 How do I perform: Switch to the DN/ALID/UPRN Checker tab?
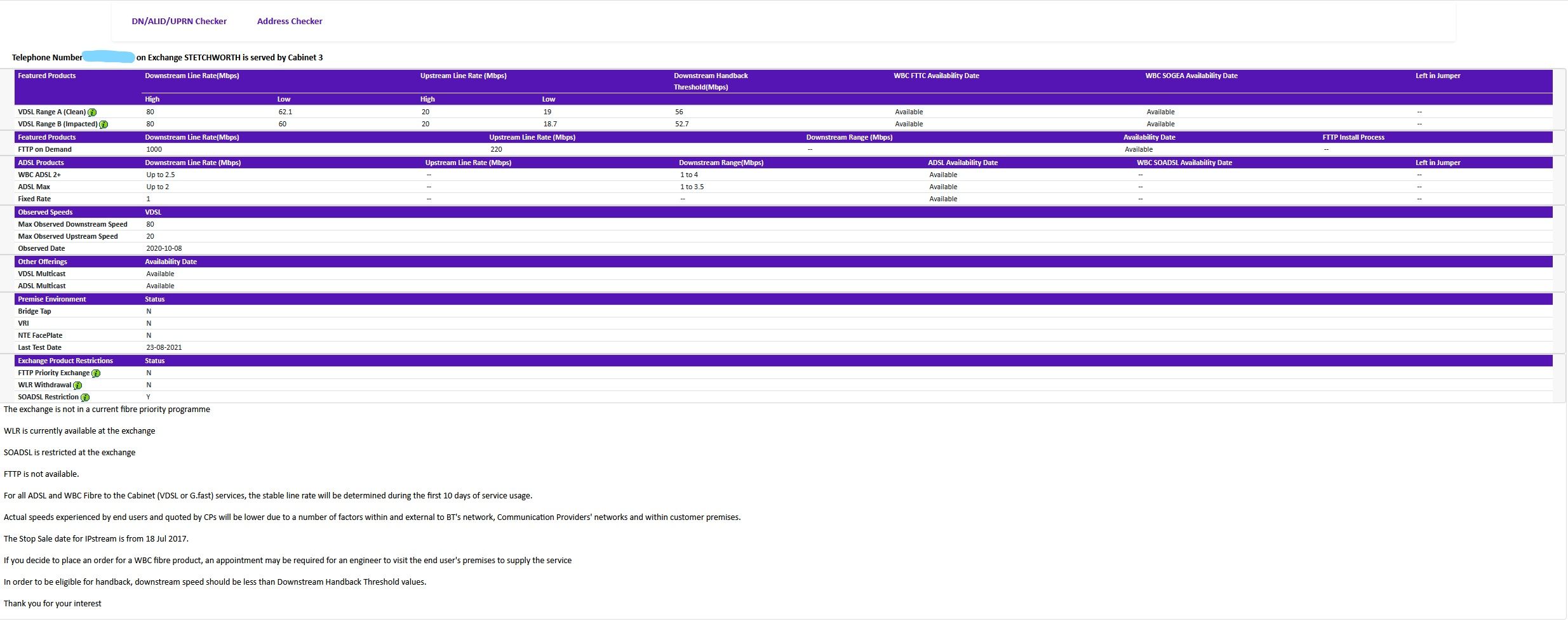179,21
